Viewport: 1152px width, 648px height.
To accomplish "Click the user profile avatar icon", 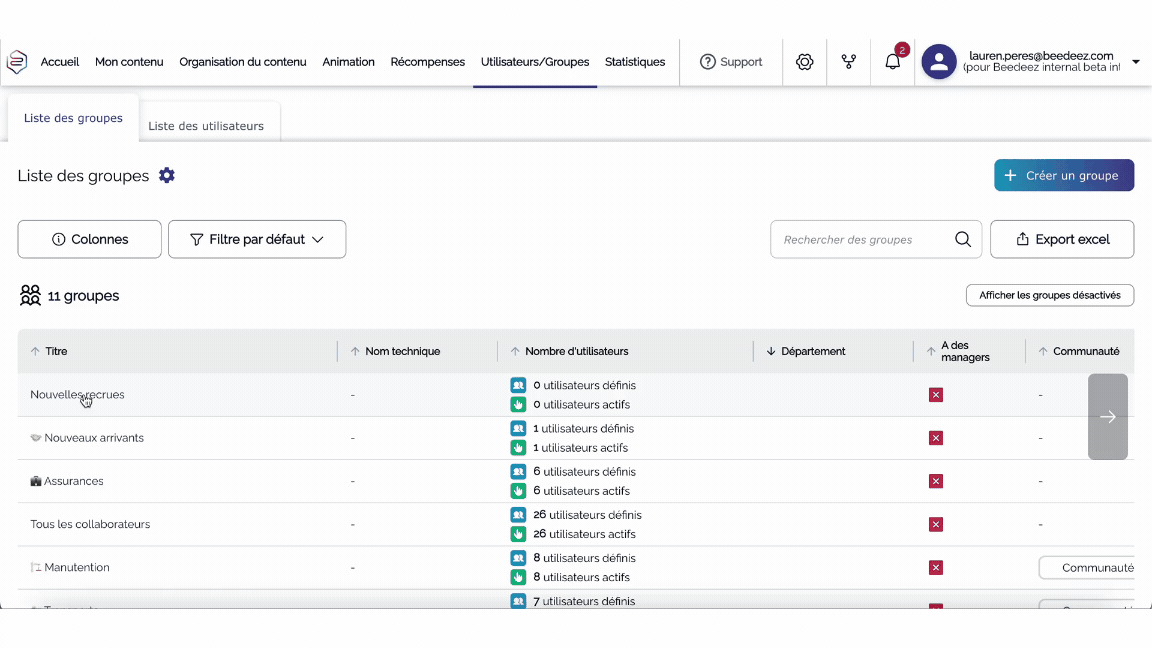I will [938, 62].
